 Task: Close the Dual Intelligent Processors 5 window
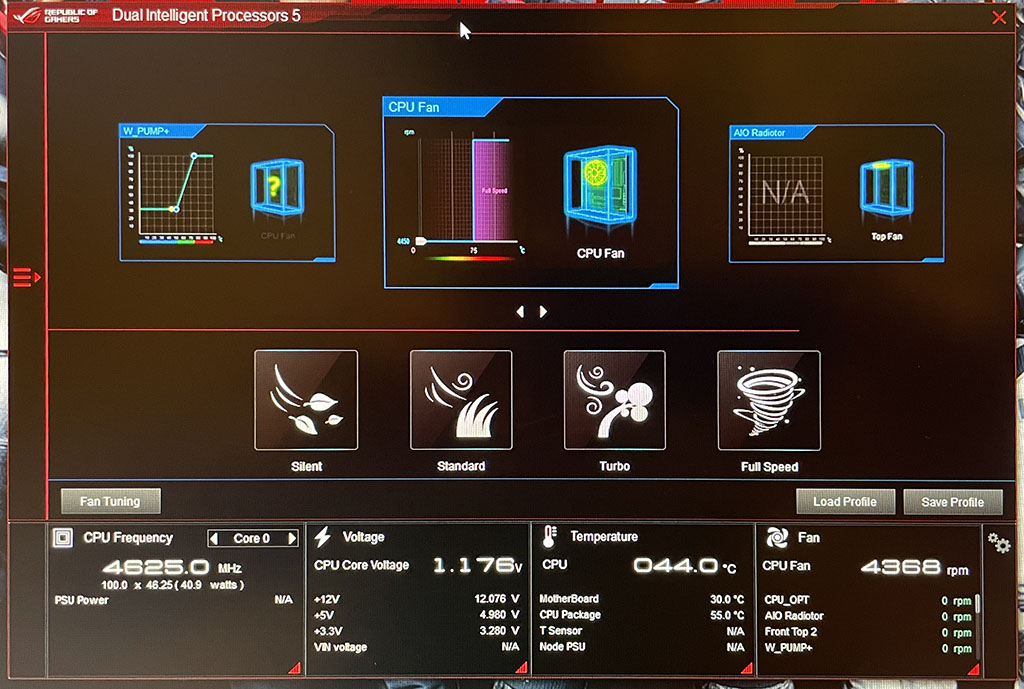click(x=999, y=18)
